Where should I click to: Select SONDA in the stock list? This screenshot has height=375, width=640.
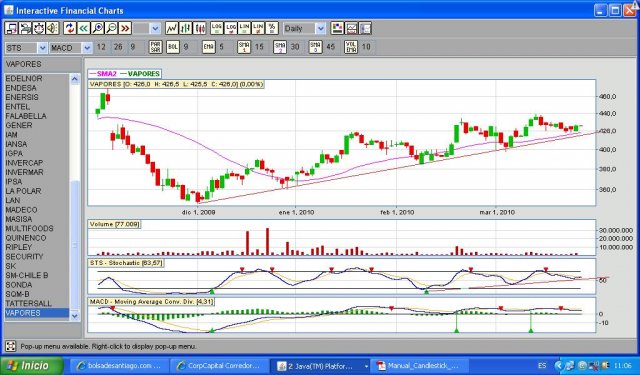tap(19, 284)
